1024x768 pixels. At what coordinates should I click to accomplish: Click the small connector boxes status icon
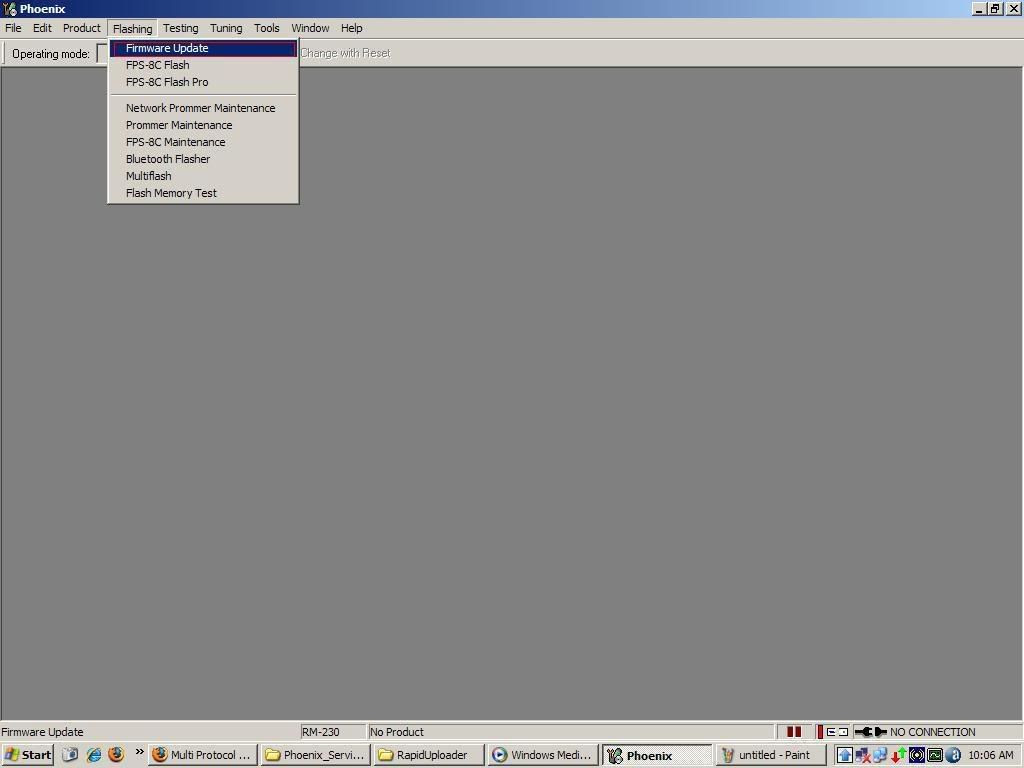(x=837, y=732)
